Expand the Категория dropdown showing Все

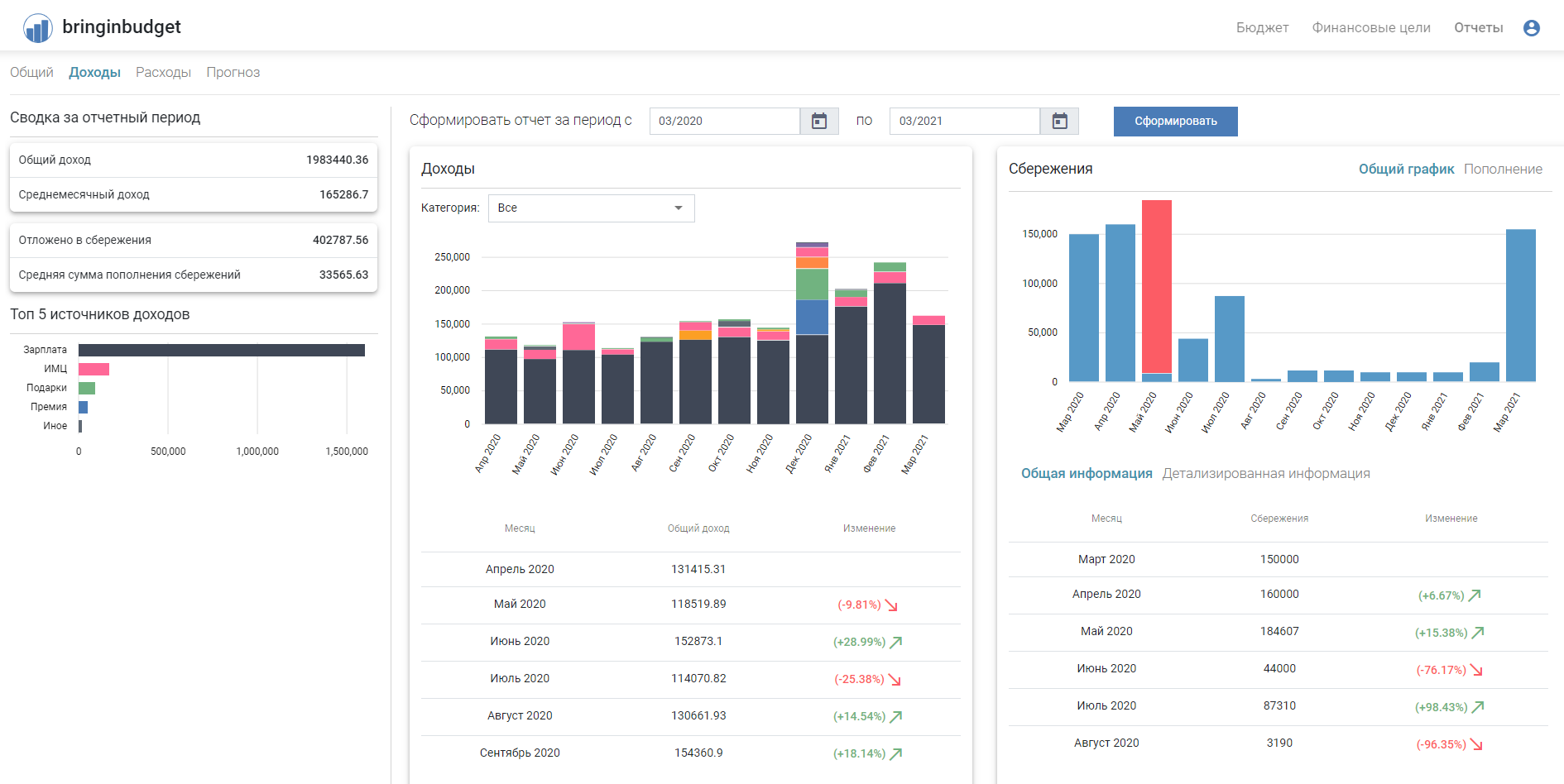591,208
